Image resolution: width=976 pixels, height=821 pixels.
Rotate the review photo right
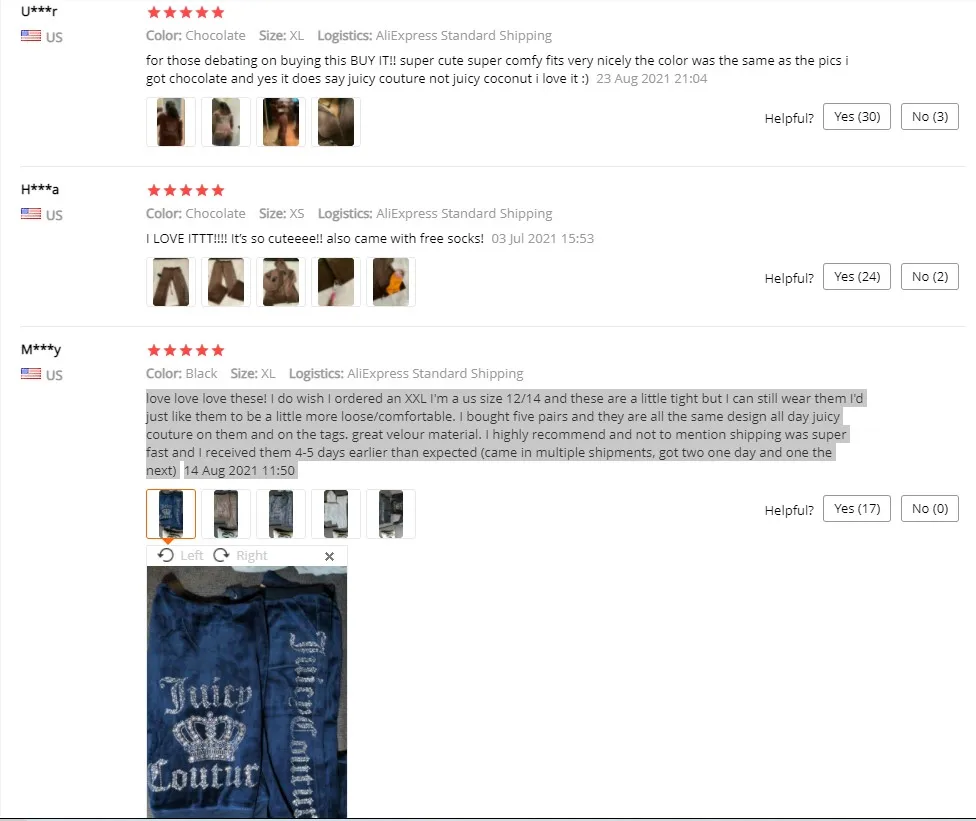[x=240, y=555]
